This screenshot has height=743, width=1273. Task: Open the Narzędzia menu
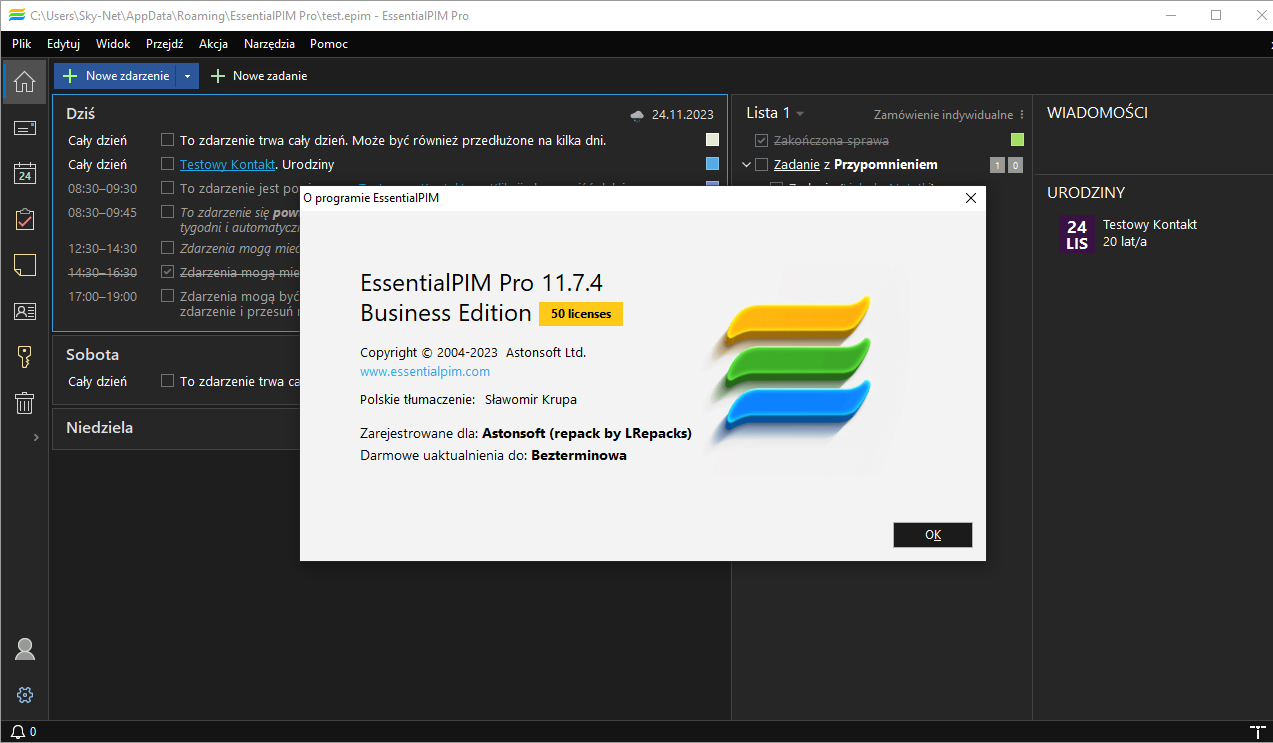click(269, 44)
